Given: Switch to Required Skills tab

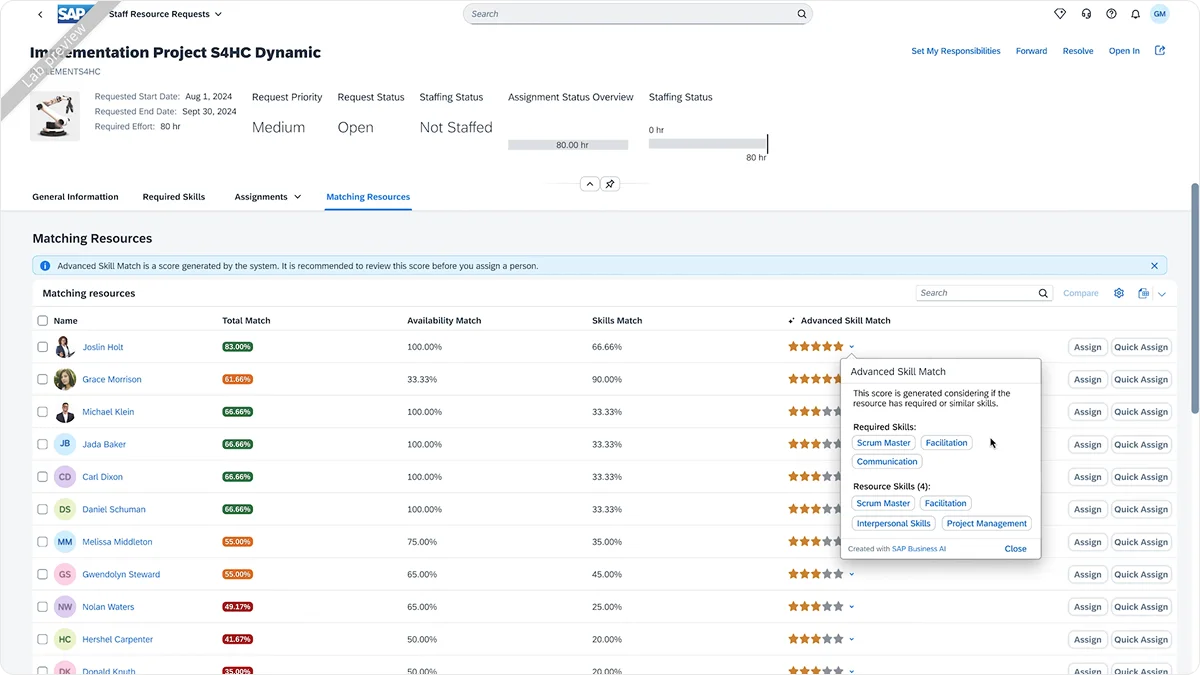Looking at the screenshot, I should coord(174,197).
